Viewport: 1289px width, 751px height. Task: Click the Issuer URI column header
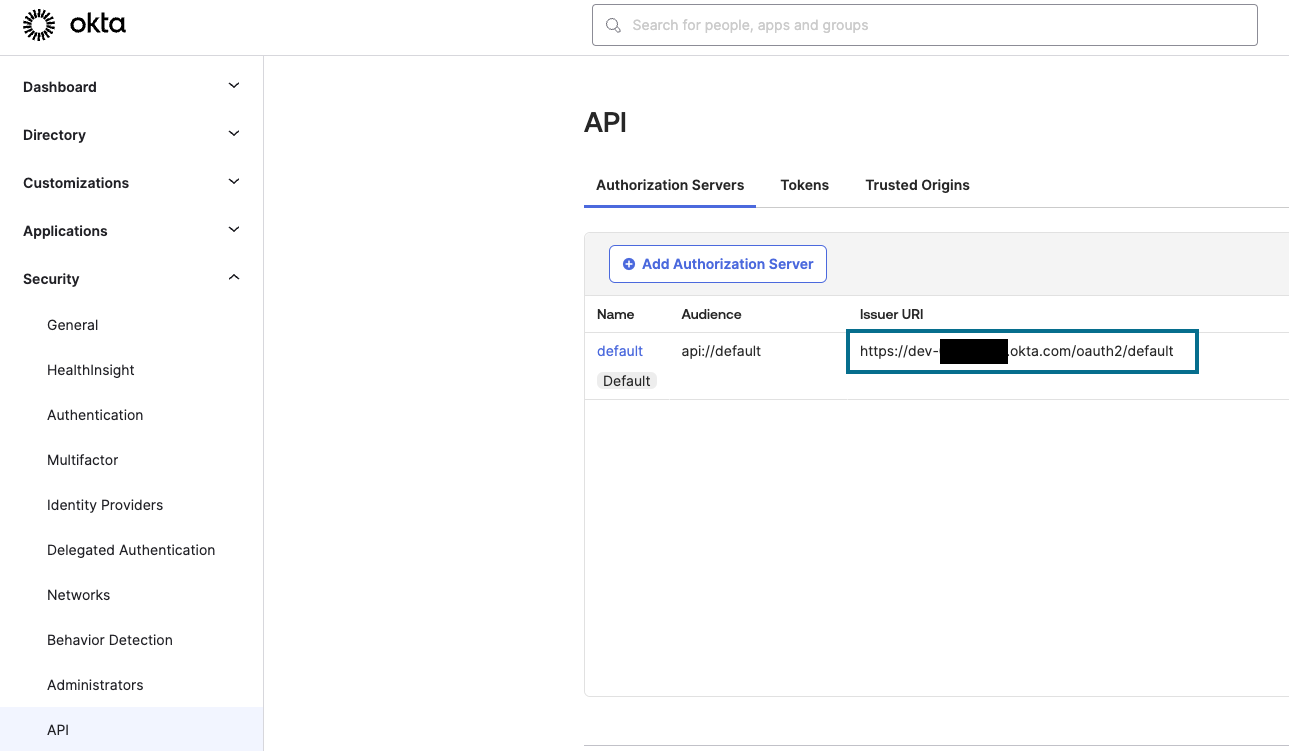pos(892,314)
